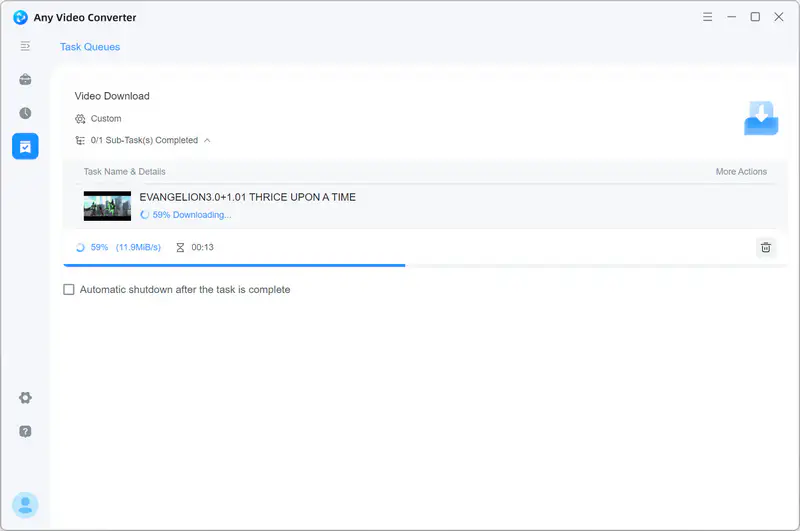
Task: Click '0/1 Sub-Task(s) Completed' text
Action: (x=144, y=140)
